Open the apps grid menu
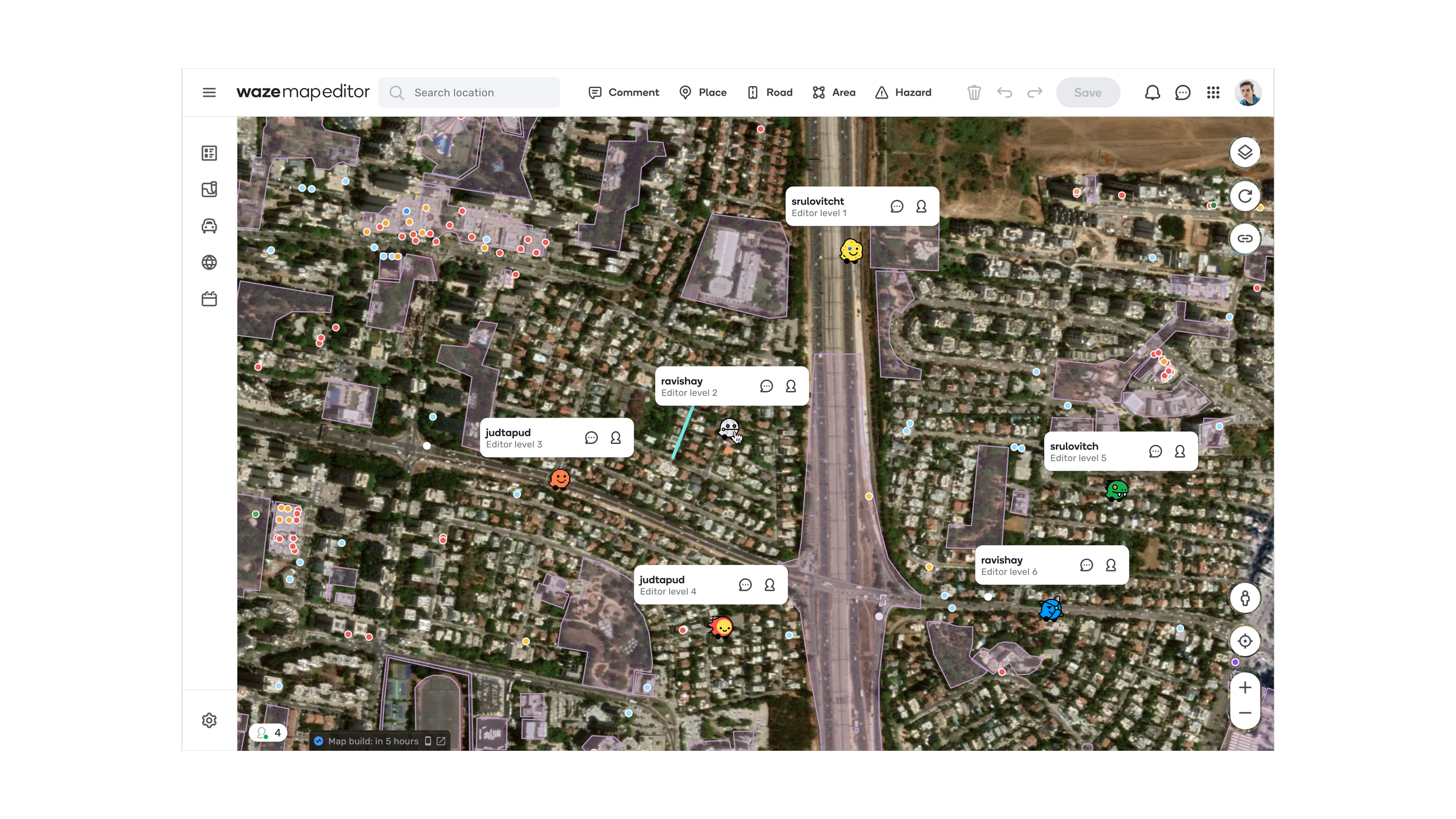 click(x=1213, y=93)
